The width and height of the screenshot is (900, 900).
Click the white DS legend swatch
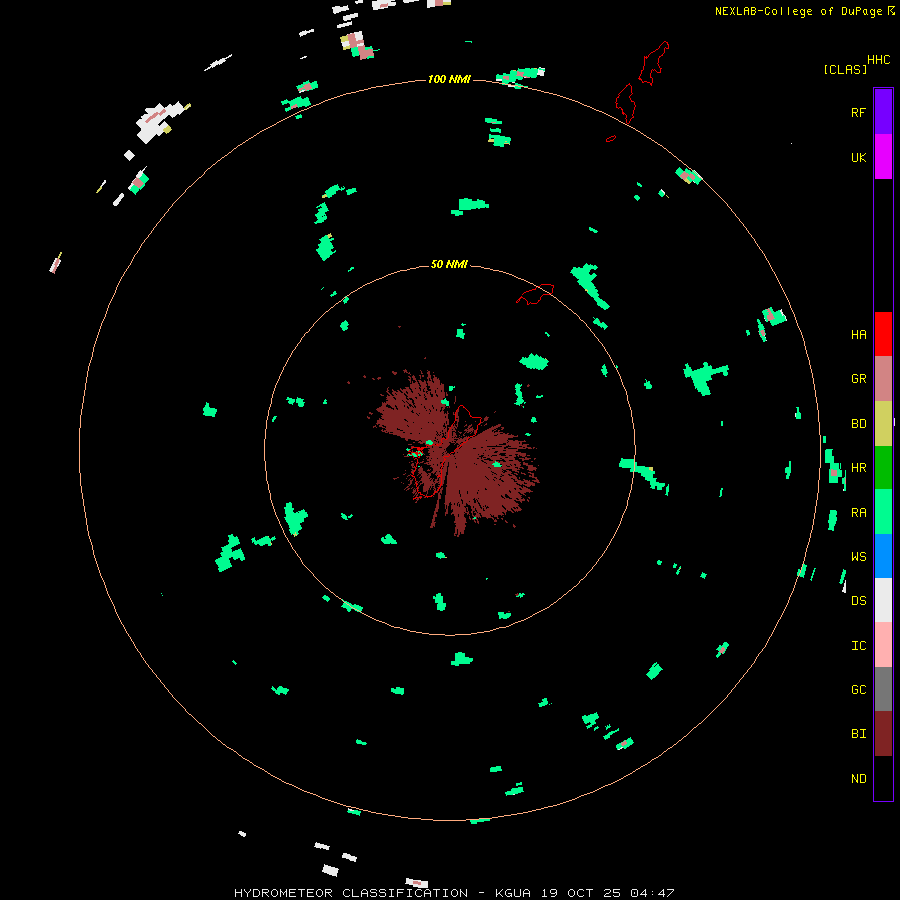coord(883,600)
